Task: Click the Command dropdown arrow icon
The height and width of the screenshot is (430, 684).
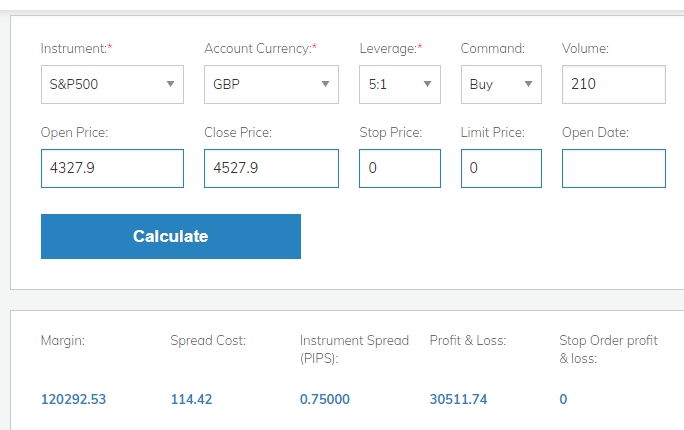Action: click(x=528, y=84)
